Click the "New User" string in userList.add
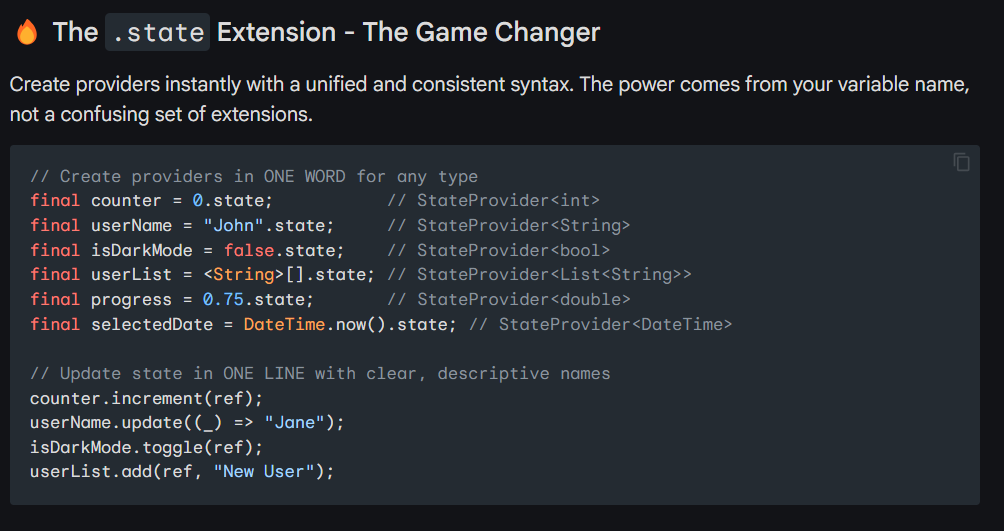 coord(264,472)
